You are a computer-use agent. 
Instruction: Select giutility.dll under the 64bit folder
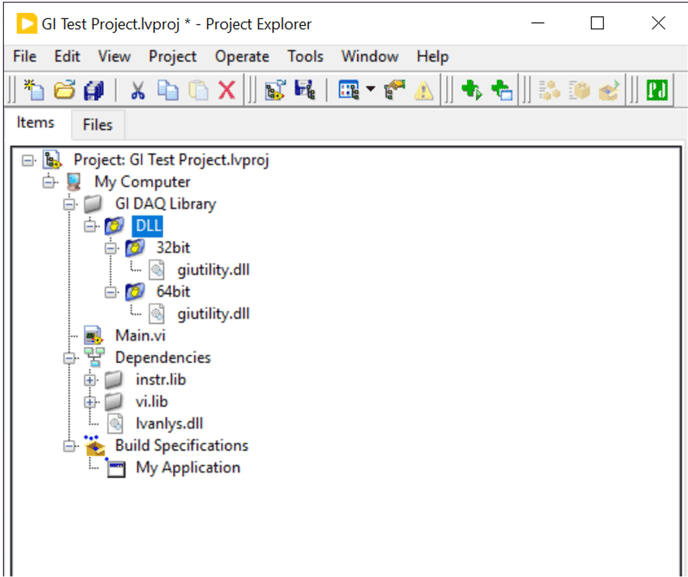pos(213,314)
